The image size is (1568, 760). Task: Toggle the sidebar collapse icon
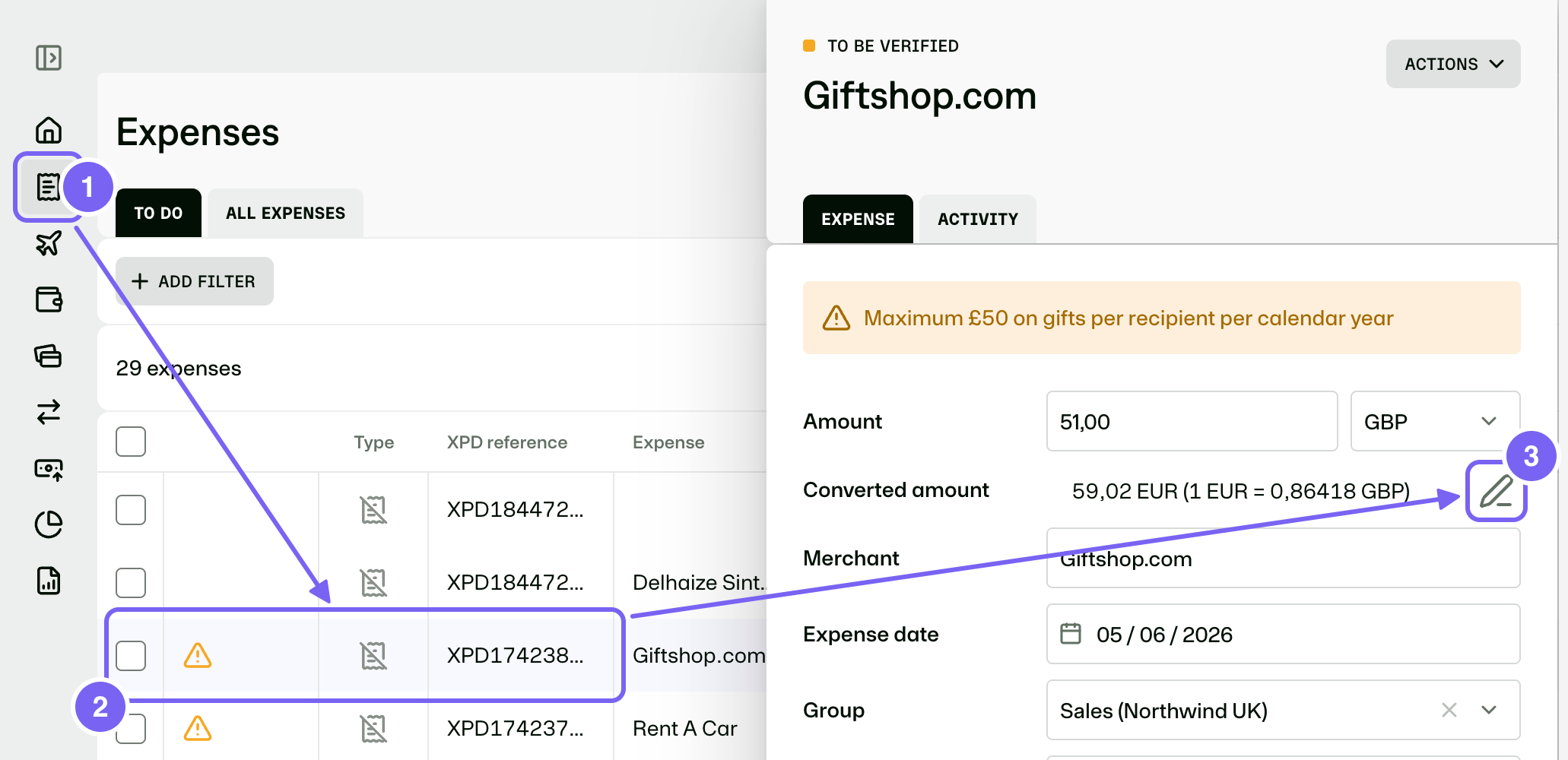tap(49, 58)
